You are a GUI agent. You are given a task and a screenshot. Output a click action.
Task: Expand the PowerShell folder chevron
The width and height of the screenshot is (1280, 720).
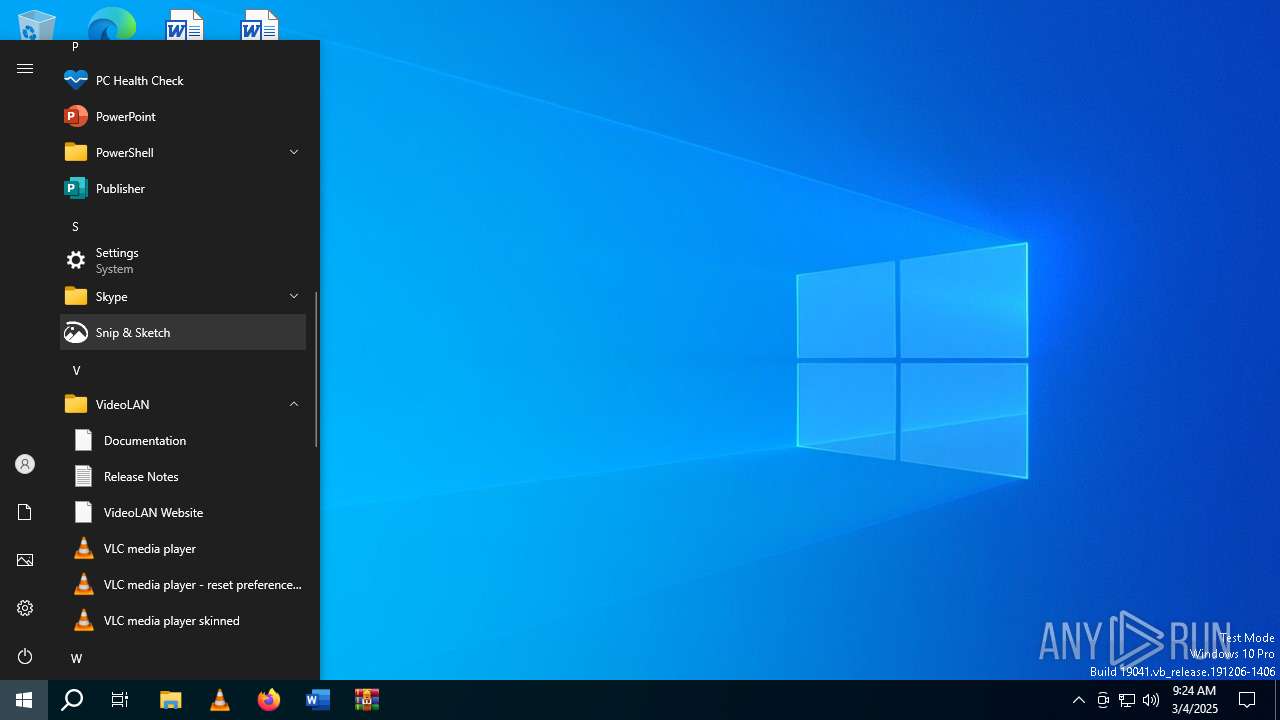click(294, 152)
